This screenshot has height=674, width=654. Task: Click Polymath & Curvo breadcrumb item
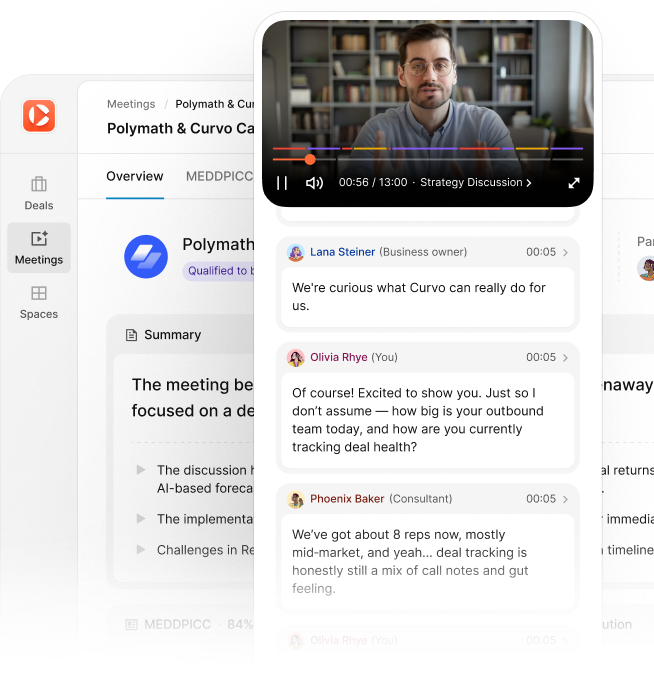click(215, 104)
